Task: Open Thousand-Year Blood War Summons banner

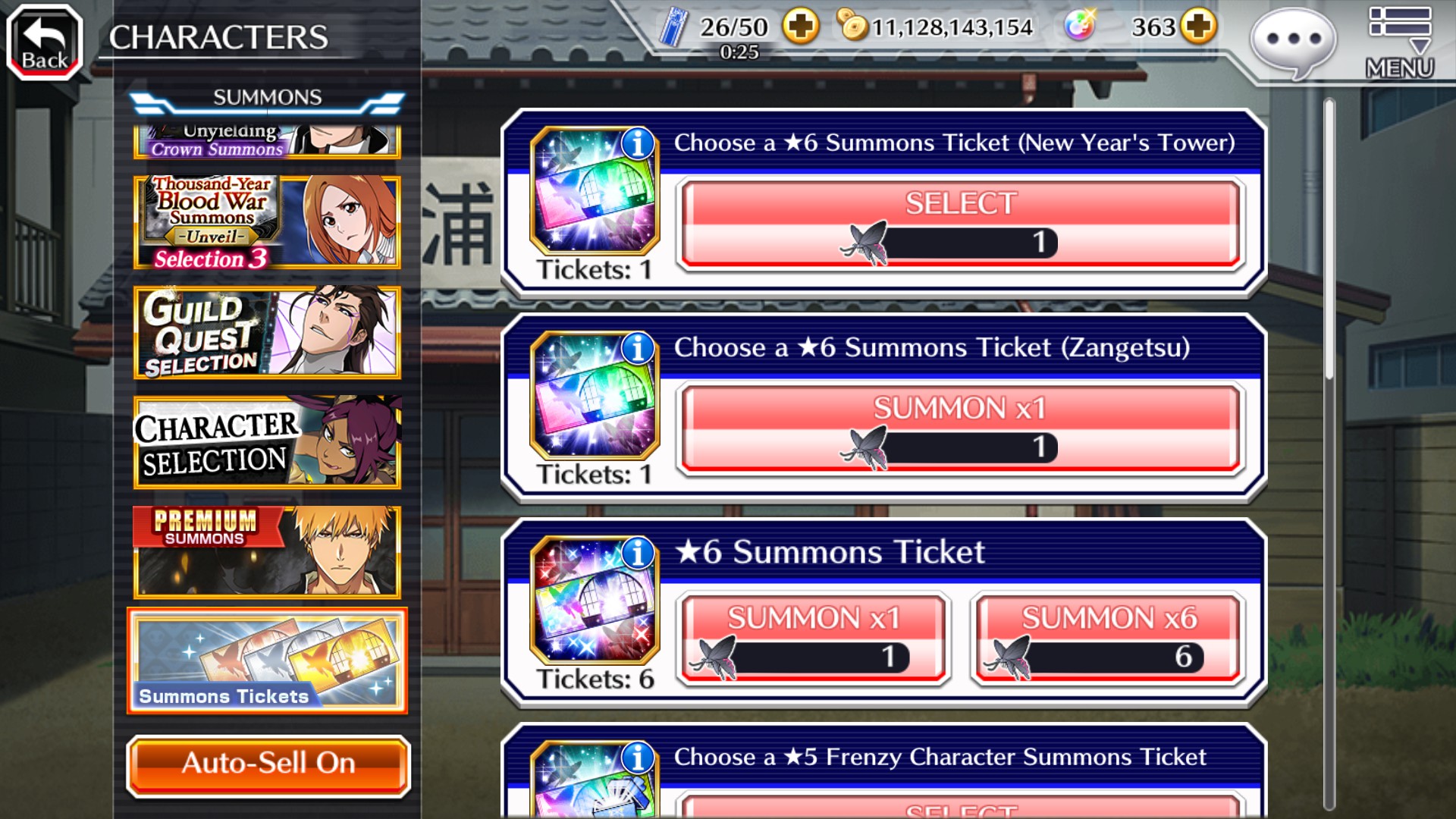Action: tap(267, 222)
